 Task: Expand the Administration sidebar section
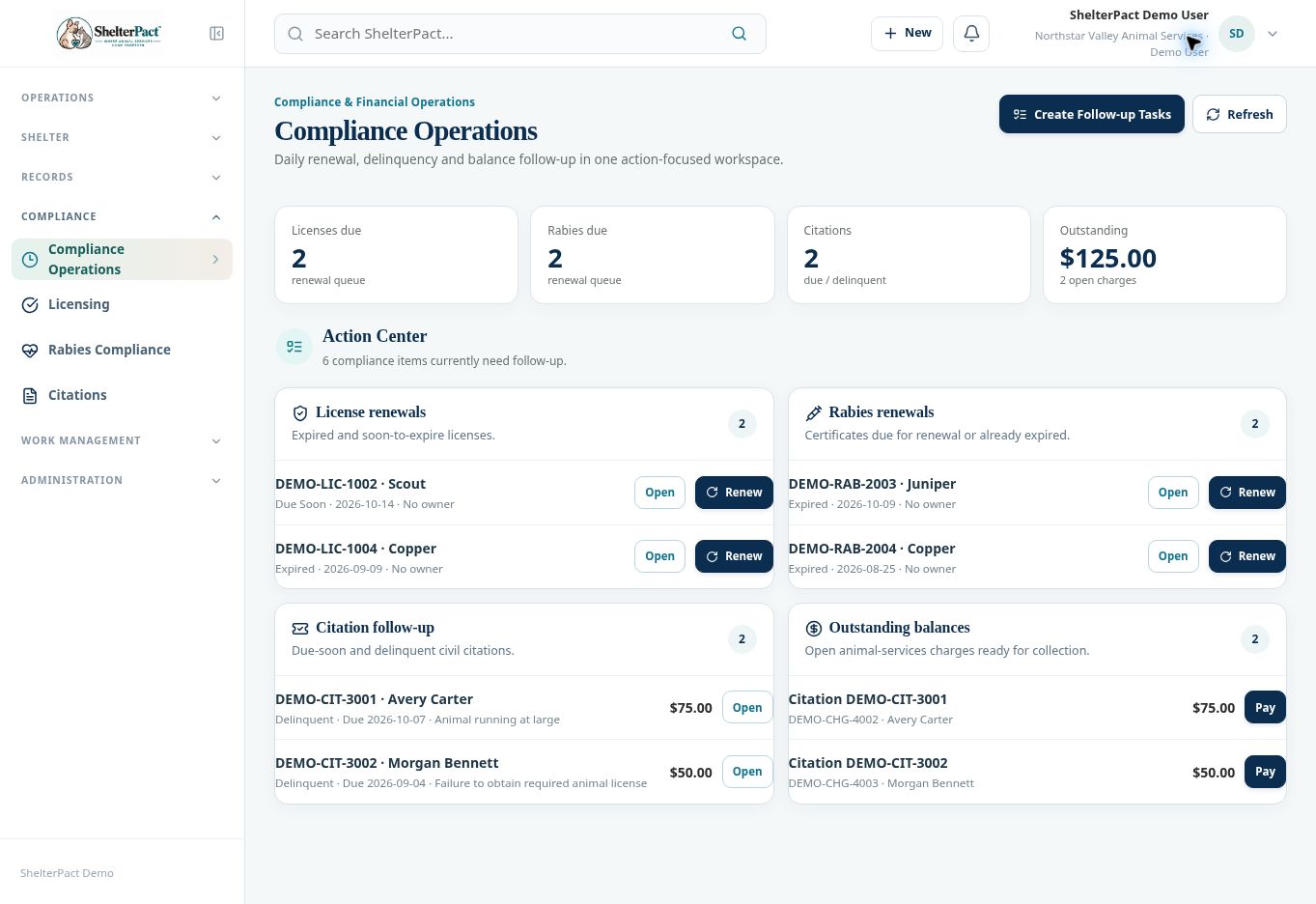(122, 480)
